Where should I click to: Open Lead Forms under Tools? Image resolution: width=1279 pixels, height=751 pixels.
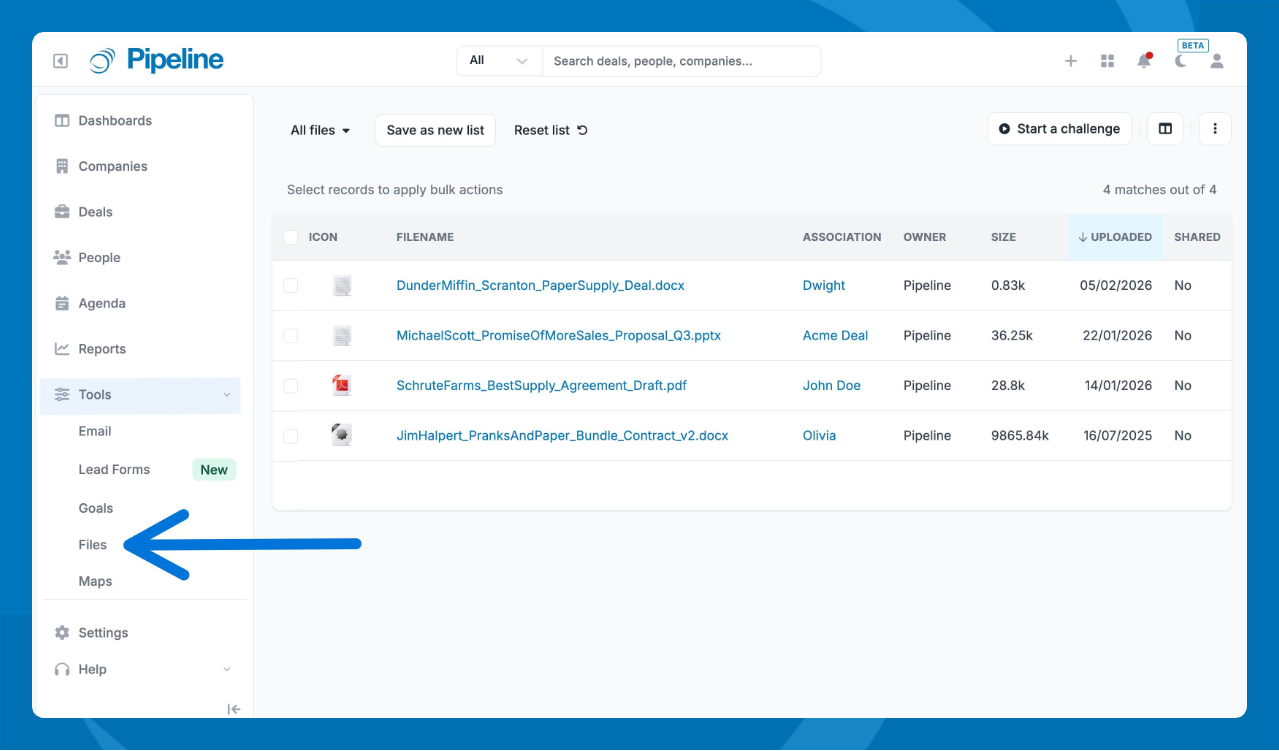click(x=114, y=470)
